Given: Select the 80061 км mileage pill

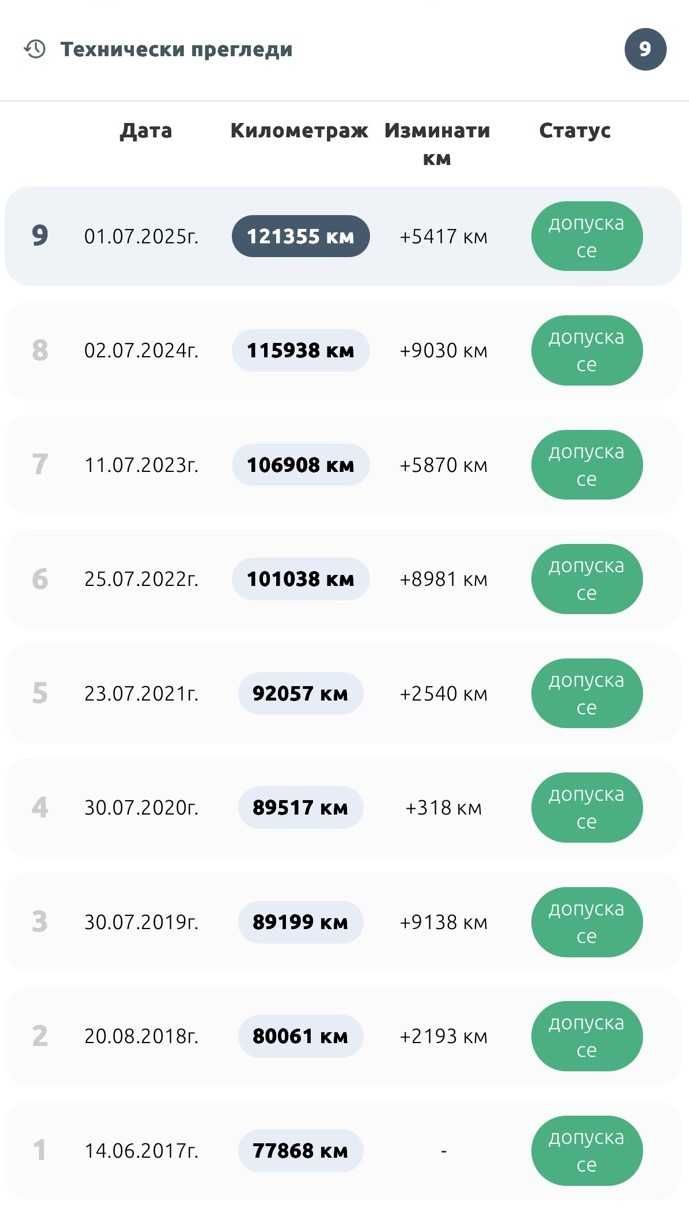Looking at the screenshot, I should tap(301, 1036).
